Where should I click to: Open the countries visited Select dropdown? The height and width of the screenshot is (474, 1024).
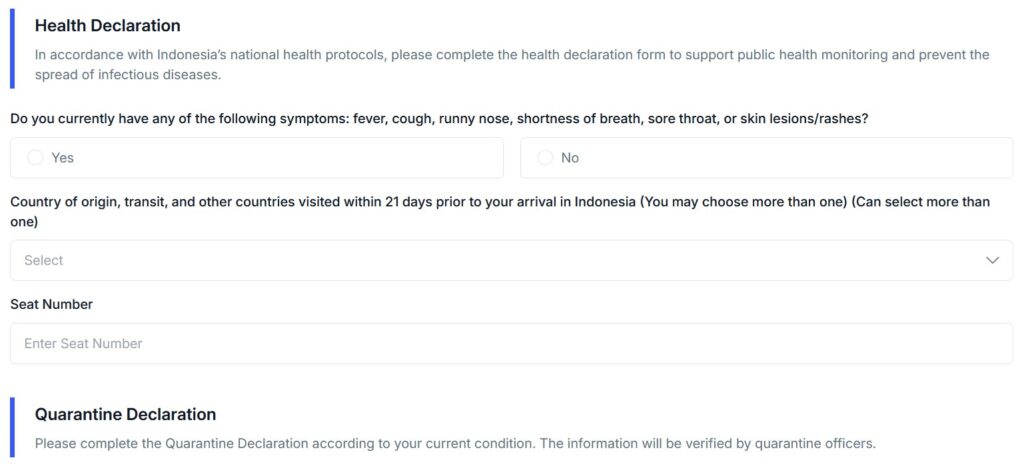click(x=511, y=260)
